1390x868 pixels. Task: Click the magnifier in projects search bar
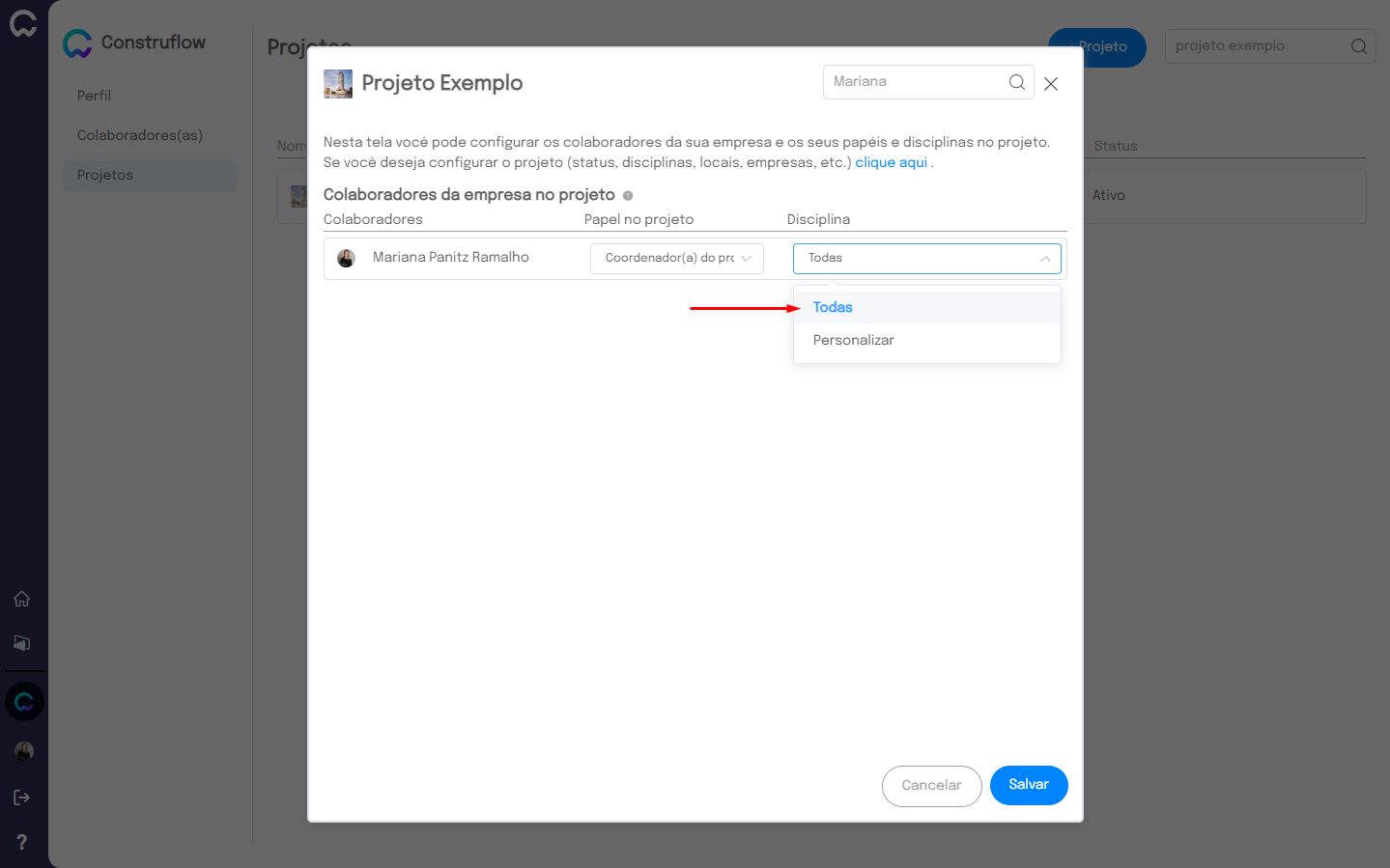[1358, 46]
